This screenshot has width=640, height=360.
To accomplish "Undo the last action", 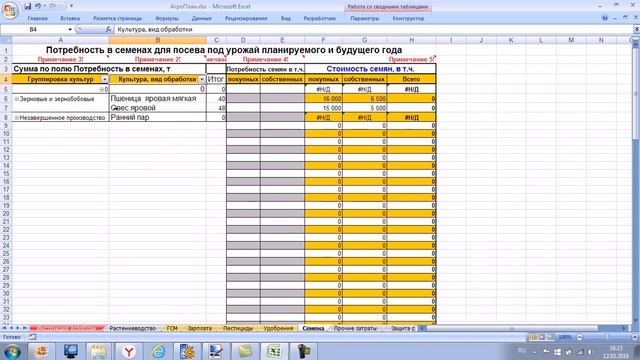I will [x=38, y=6].
